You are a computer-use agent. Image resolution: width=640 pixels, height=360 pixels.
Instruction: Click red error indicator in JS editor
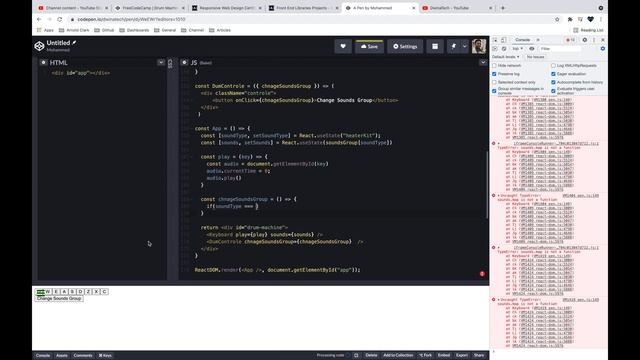[482, 273]
